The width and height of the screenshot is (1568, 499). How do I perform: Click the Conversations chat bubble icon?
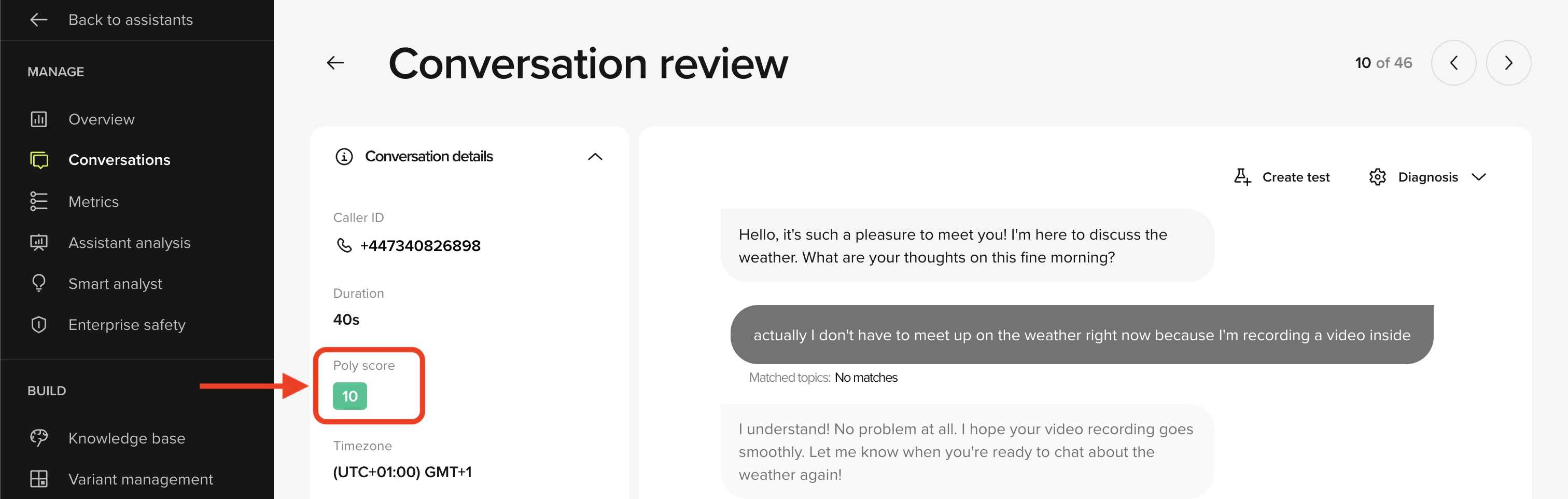click(39, 160)
